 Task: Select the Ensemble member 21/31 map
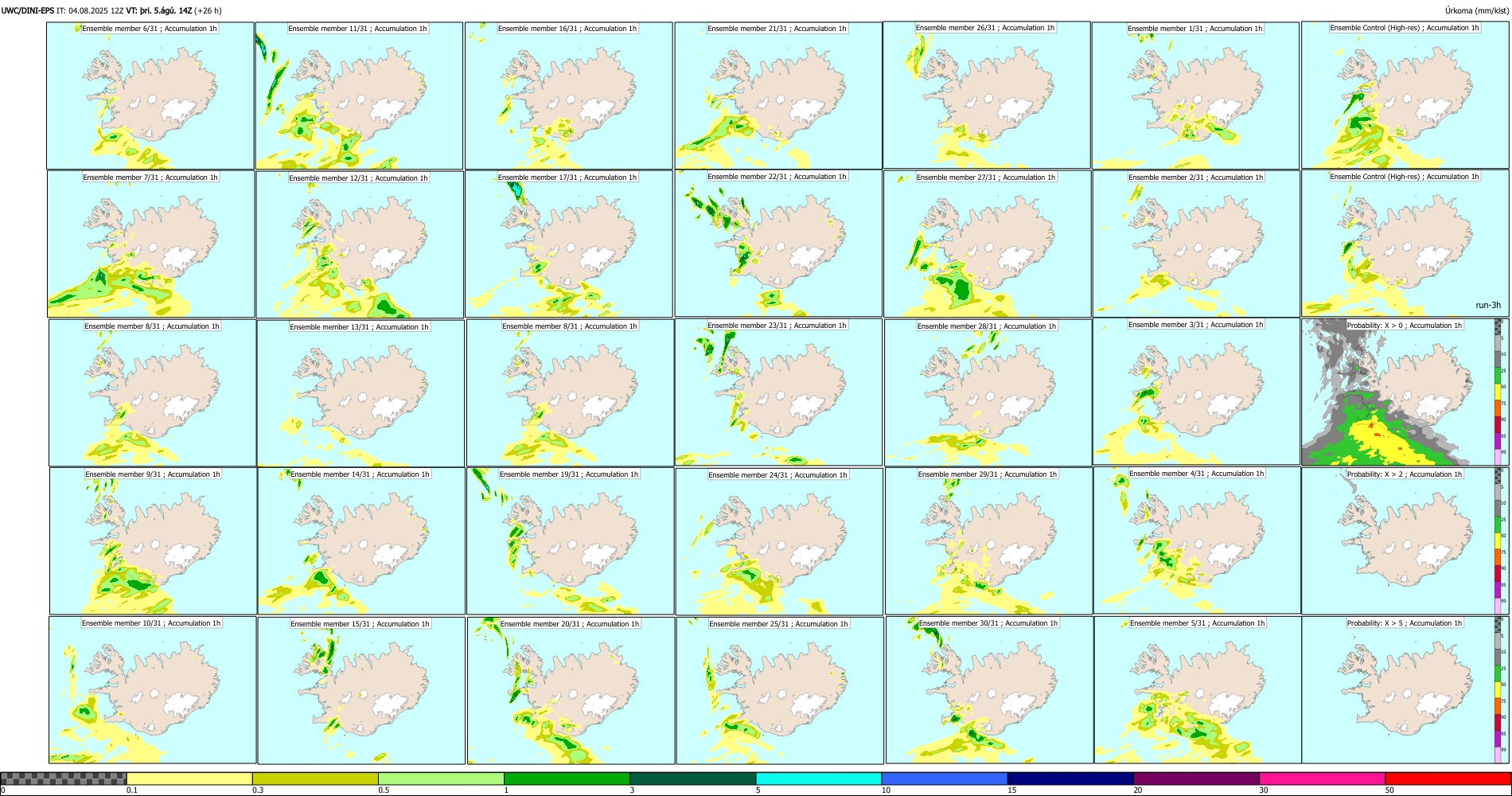[778, 96]
